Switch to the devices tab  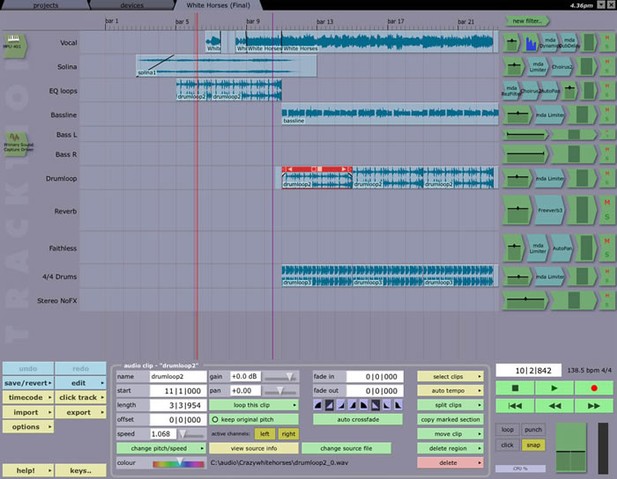(x=131, y=5)
